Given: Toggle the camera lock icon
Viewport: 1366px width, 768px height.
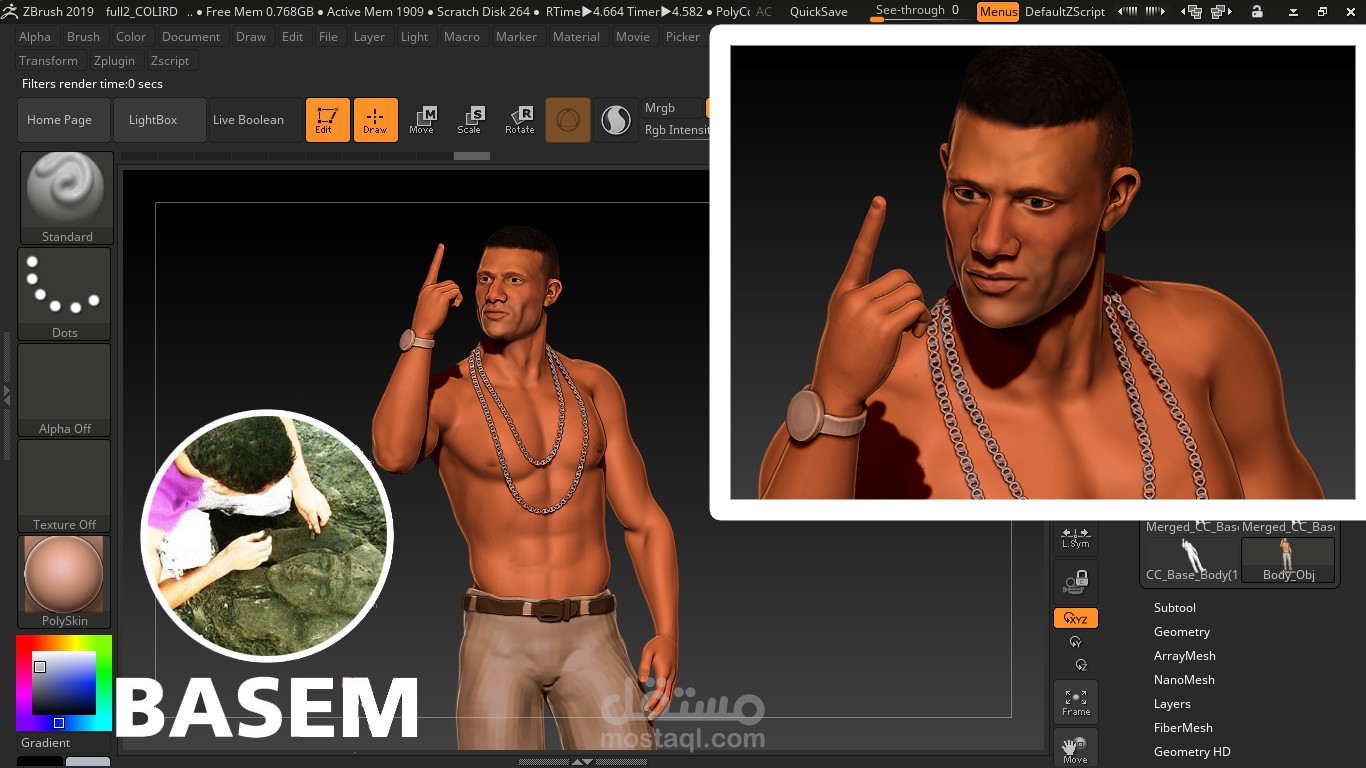Looking at the screenshot, I should pos(1076,581).
